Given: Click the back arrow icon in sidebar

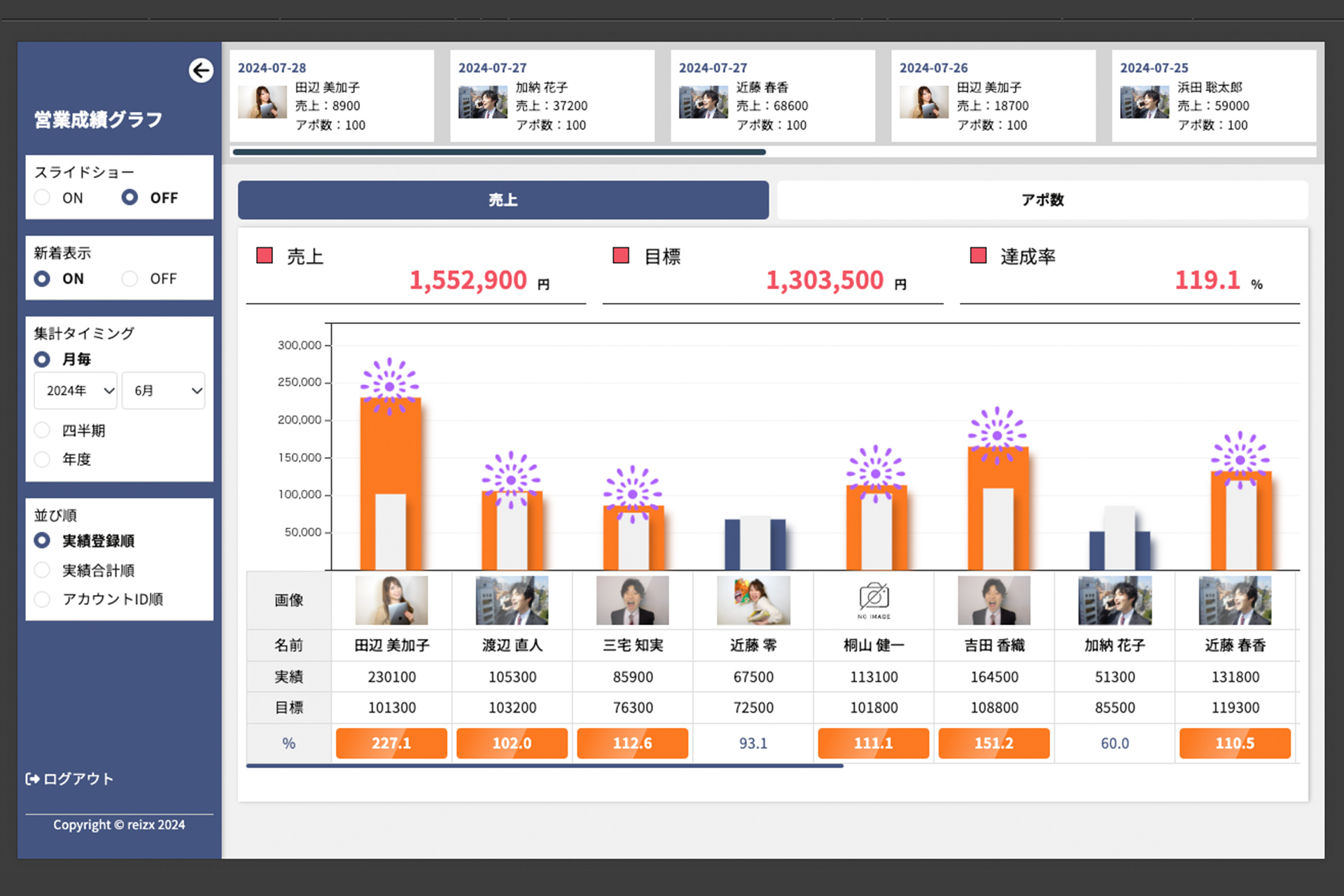Looking at the screenshot, I should [x=201, y=71].
